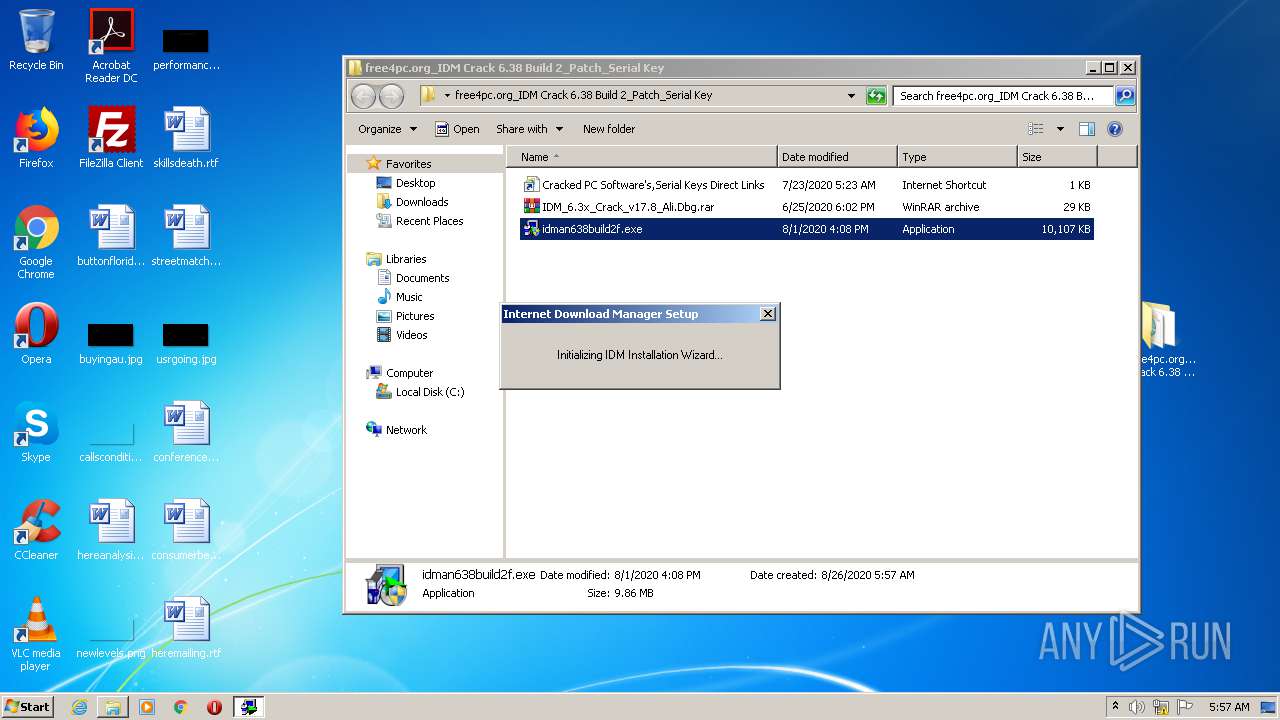Select buyingau.jpg on the desktop
The width and height of the screenshot is (1280, 720).
coord(111,343)
